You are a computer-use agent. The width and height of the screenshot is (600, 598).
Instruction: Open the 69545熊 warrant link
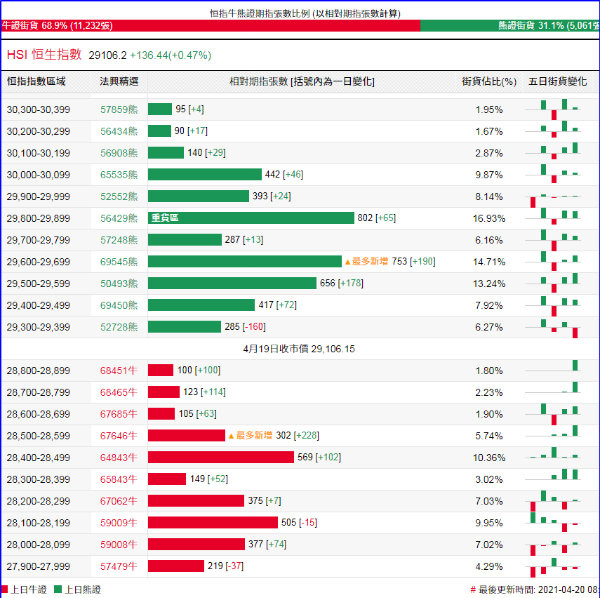[x=119, y=262]
